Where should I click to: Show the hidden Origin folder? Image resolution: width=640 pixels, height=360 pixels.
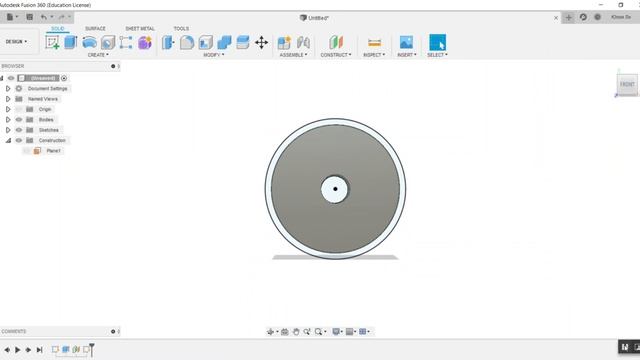pyautogui.click(x=19, y=109)
